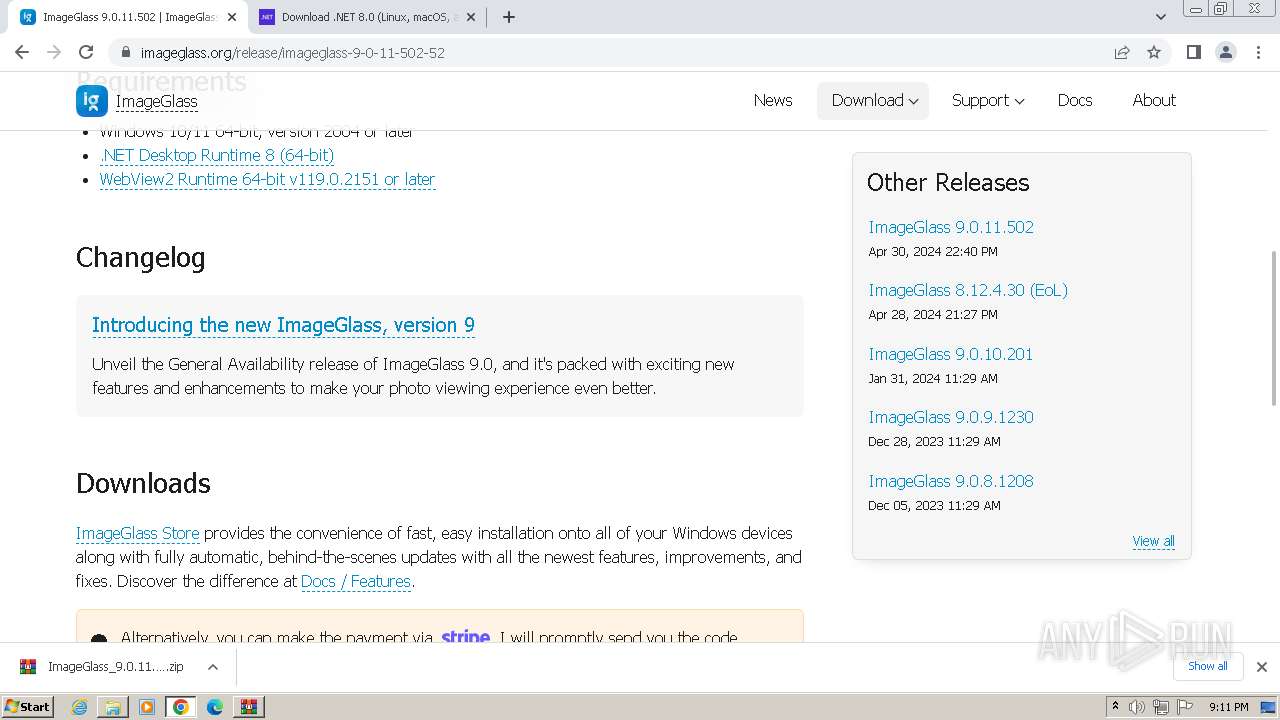Image resolution: width=1280 pixels, height=720 pixels.
Task: Open a new tab with plus button
Action: (509, 17)
